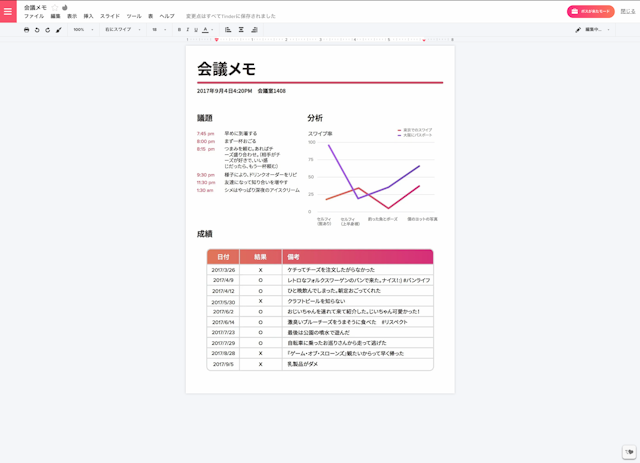Open the スライド menu
Image resolution: width=640 pixels, height=463 pixels.
point(110,16)
